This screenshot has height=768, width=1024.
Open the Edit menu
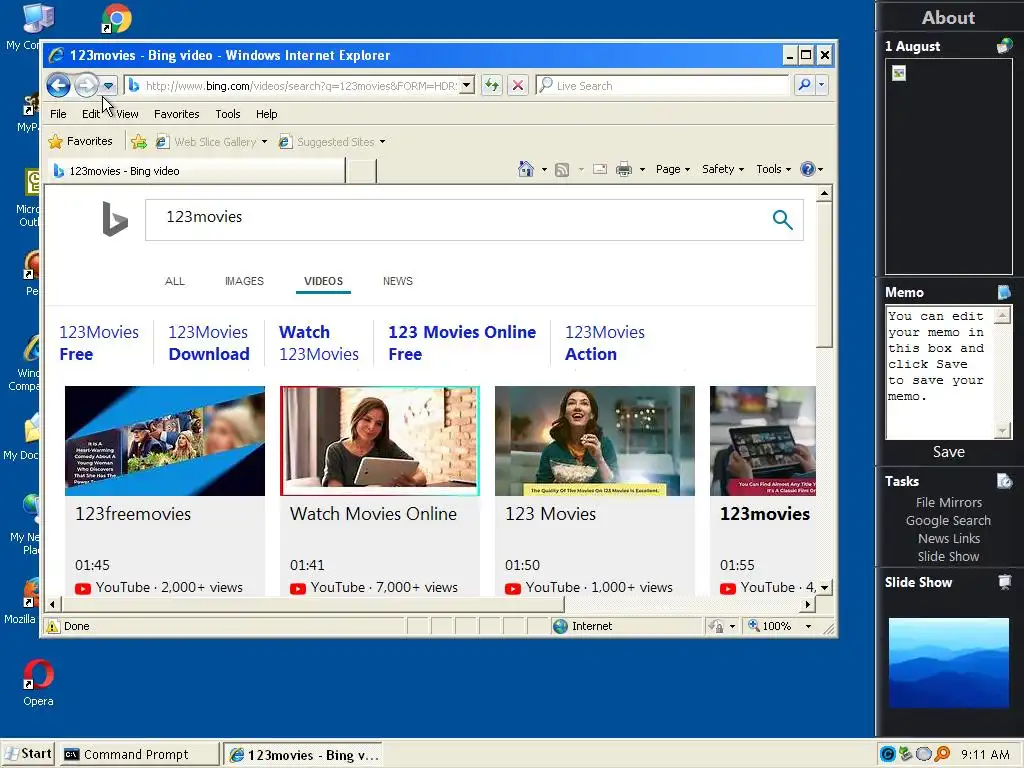point(91,114)
